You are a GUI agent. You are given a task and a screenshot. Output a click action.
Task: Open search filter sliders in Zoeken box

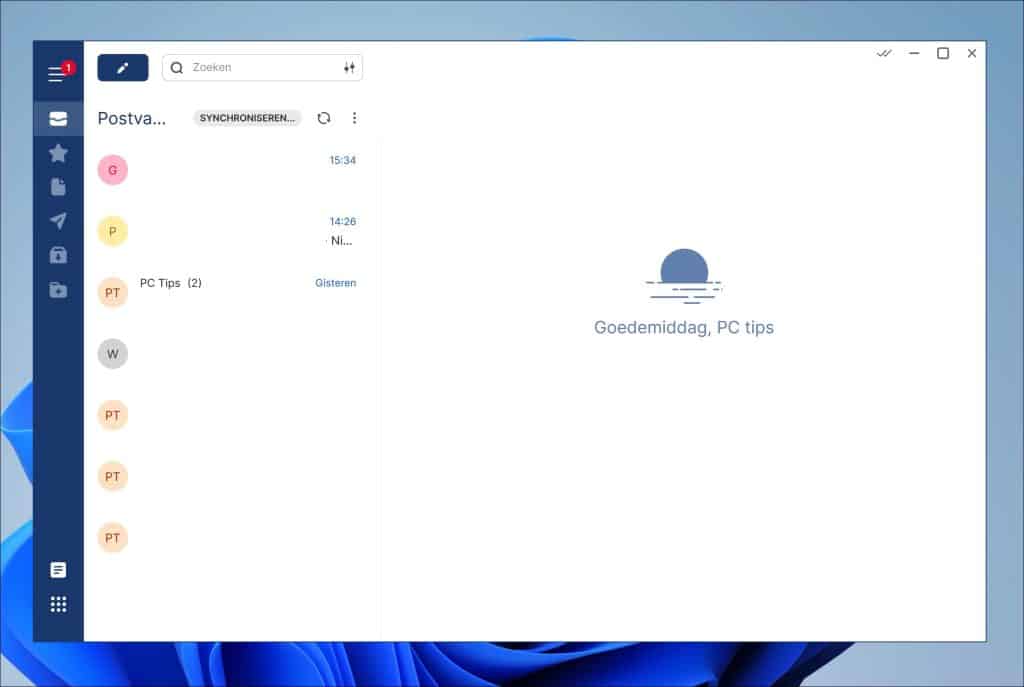[x=349, y=68]
